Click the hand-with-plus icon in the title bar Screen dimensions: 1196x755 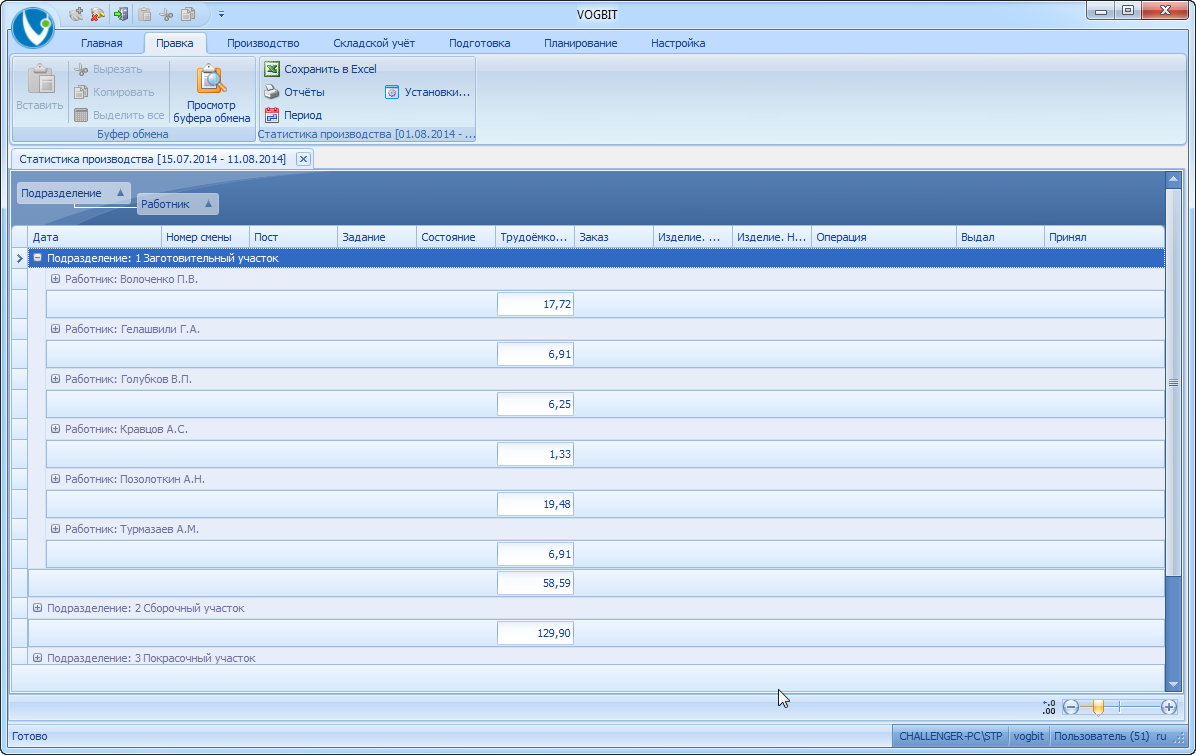pos(76,14)
